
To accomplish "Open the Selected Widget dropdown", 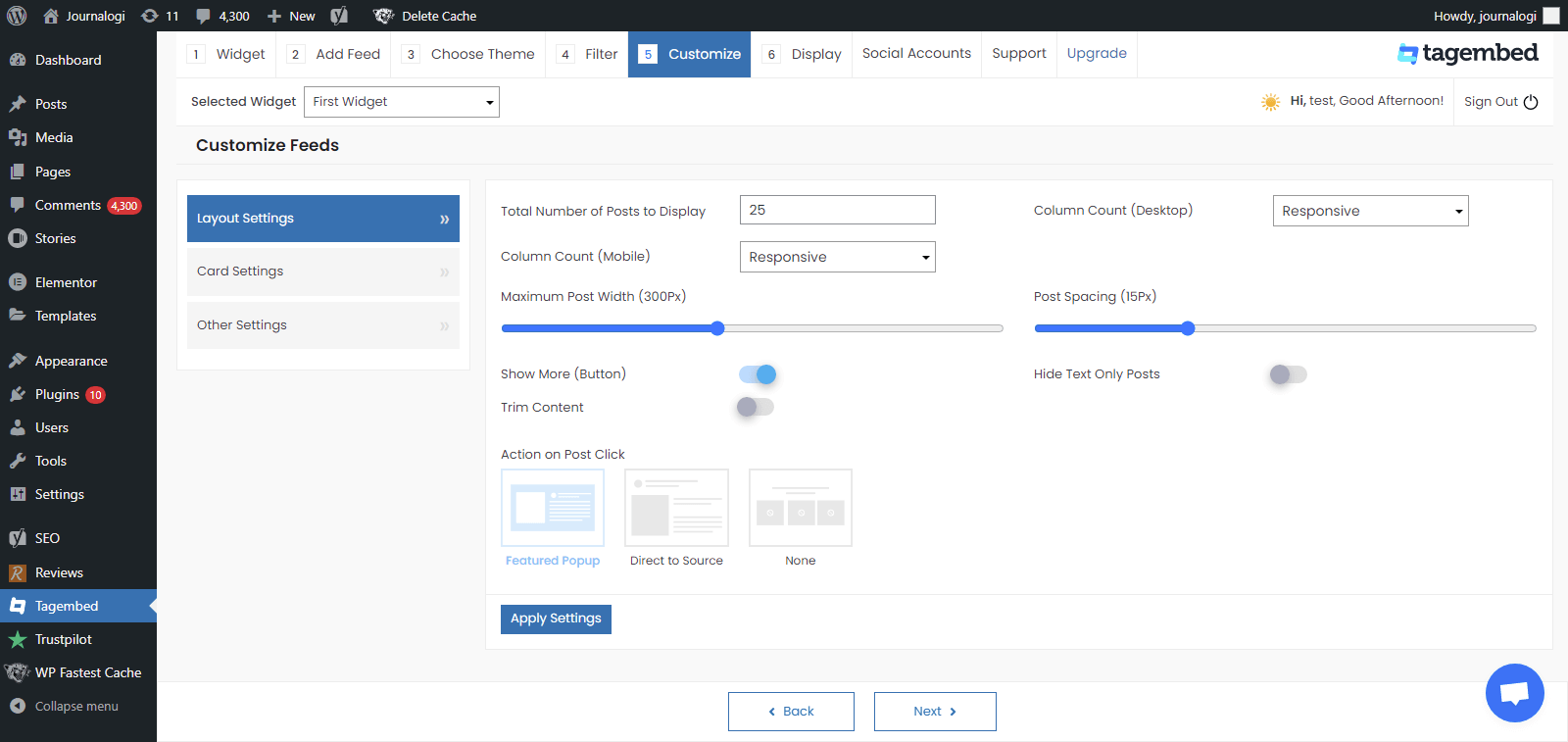I will click(402, 102).
